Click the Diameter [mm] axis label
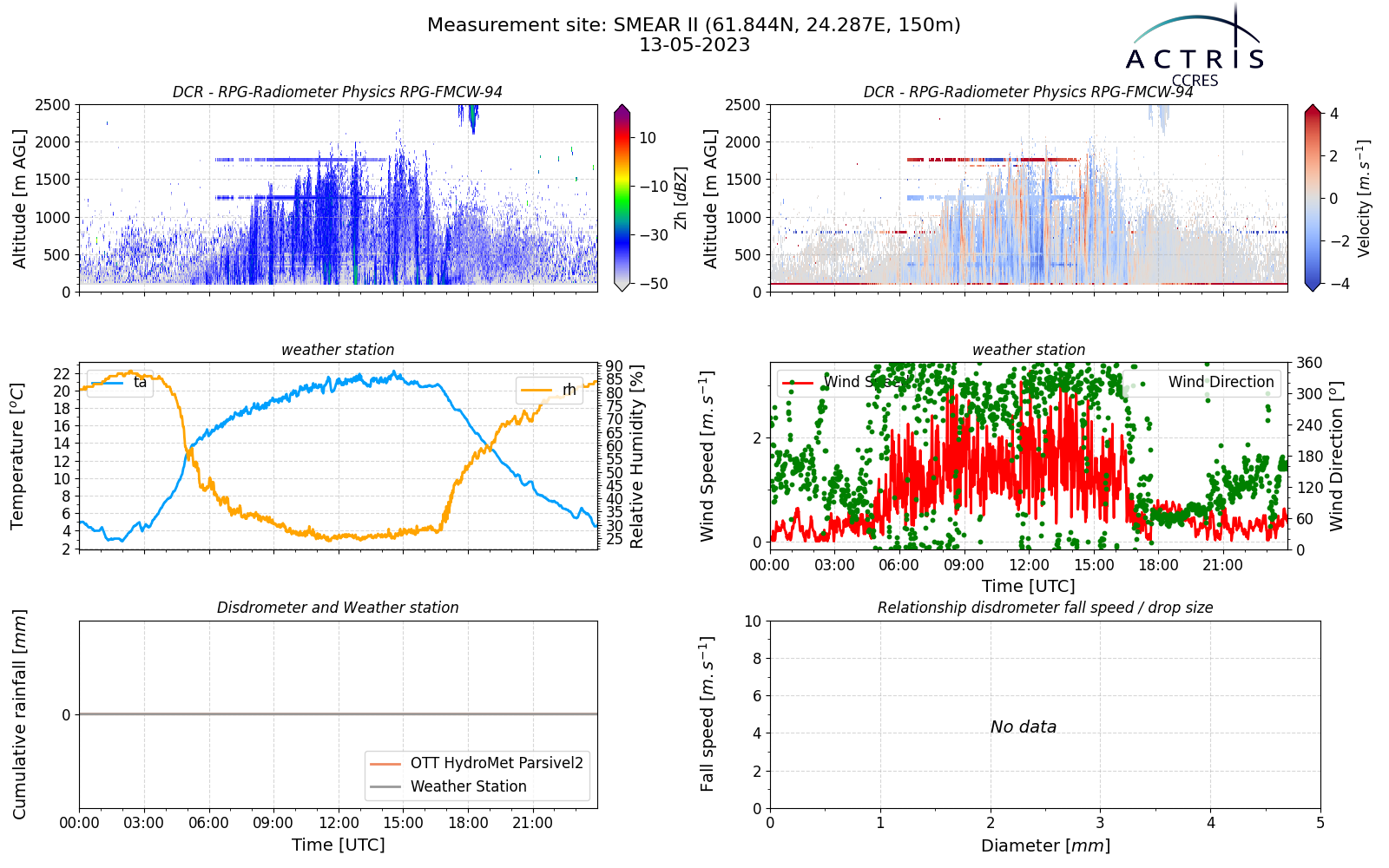1389x868 pixels. point(1045,845)
